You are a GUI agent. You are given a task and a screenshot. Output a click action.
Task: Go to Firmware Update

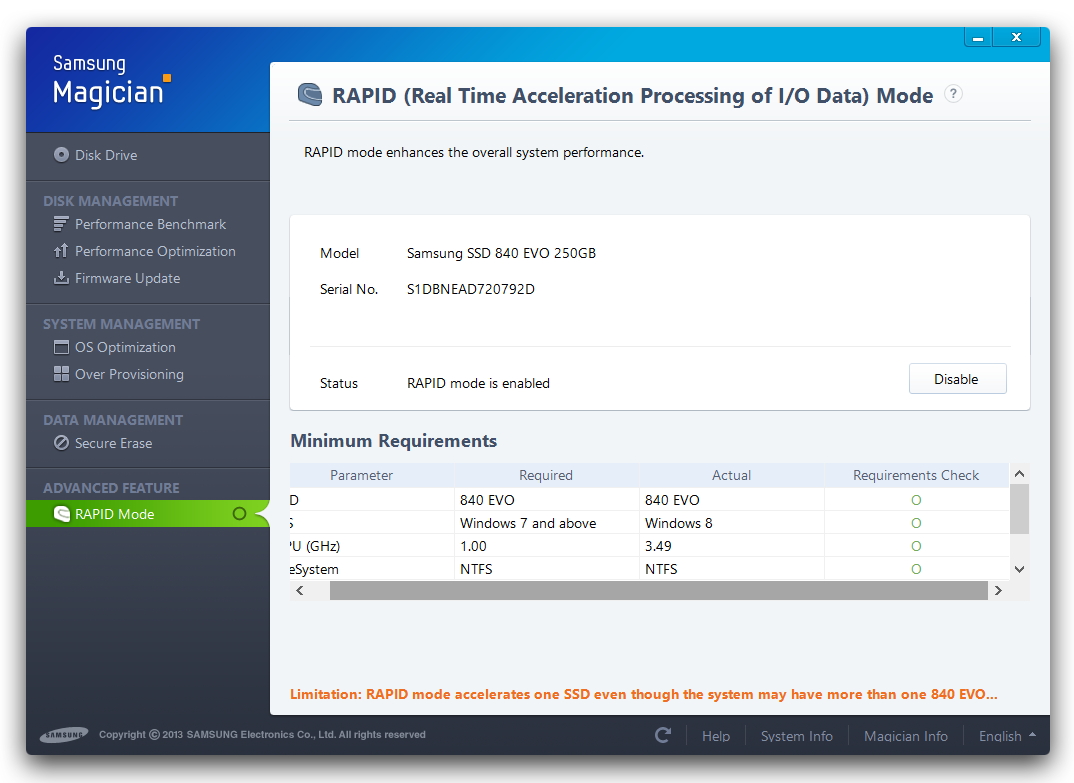pos(127,278)
